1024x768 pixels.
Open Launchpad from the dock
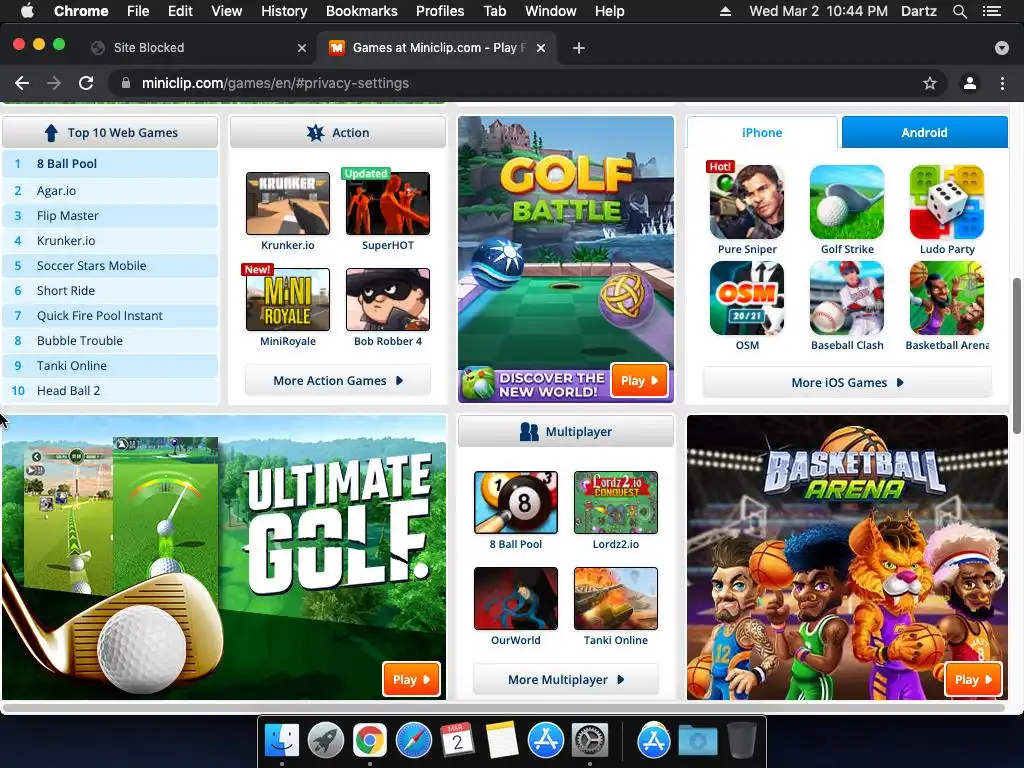[326, 740]
